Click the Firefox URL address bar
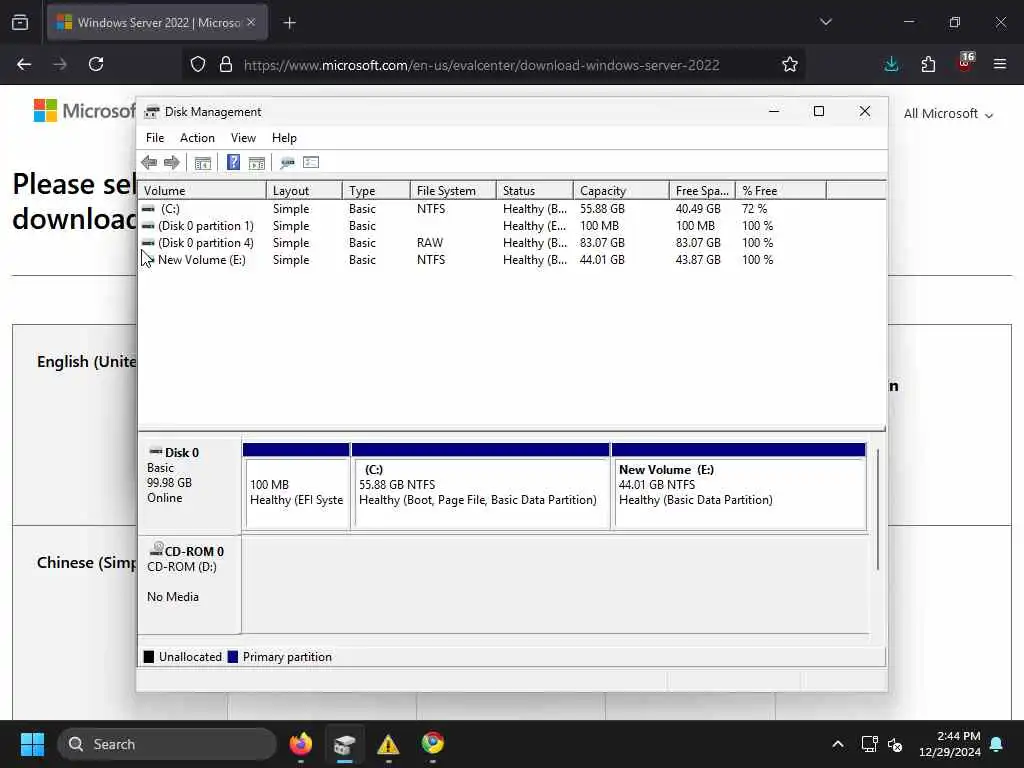 [481, 65]
